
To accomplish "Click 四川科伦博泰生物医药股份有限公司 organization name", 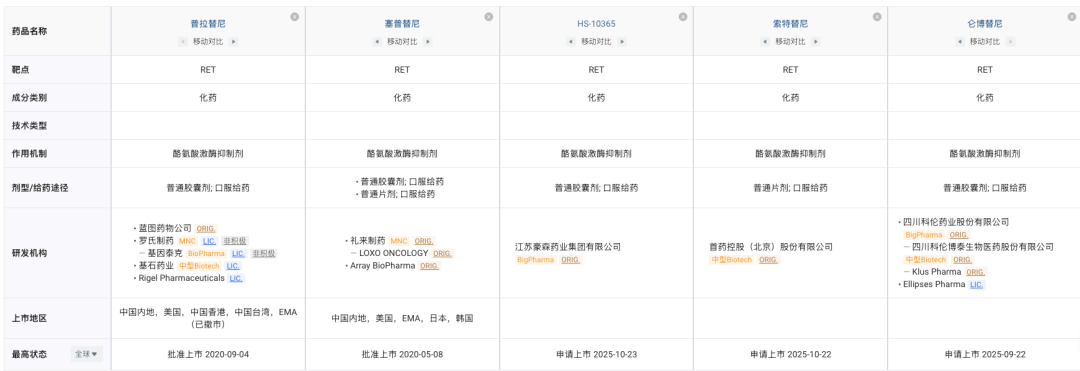I will (983, 246).
